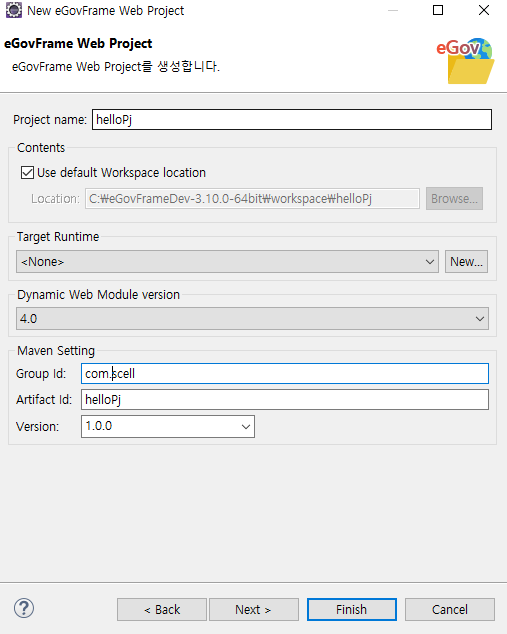
Task: Go back with the < Back button
Action: pos(162,609)
